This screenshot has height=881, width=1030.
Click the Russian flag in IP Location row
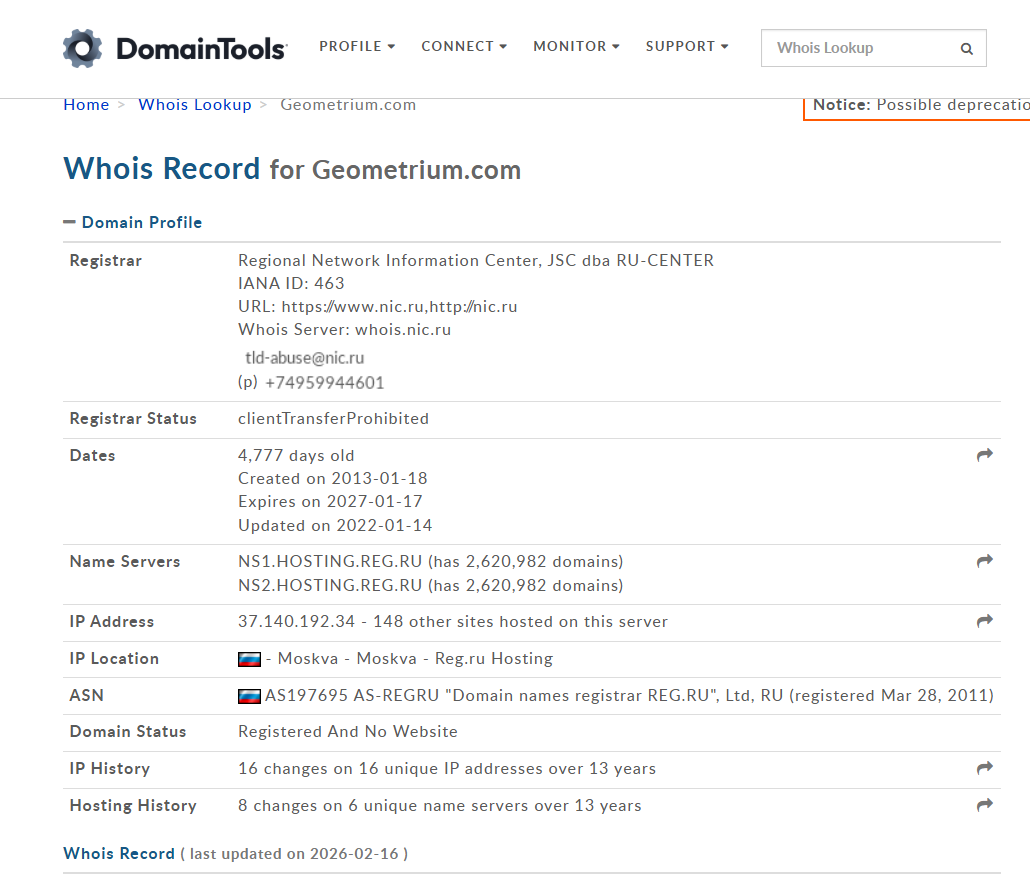[249, 659]
